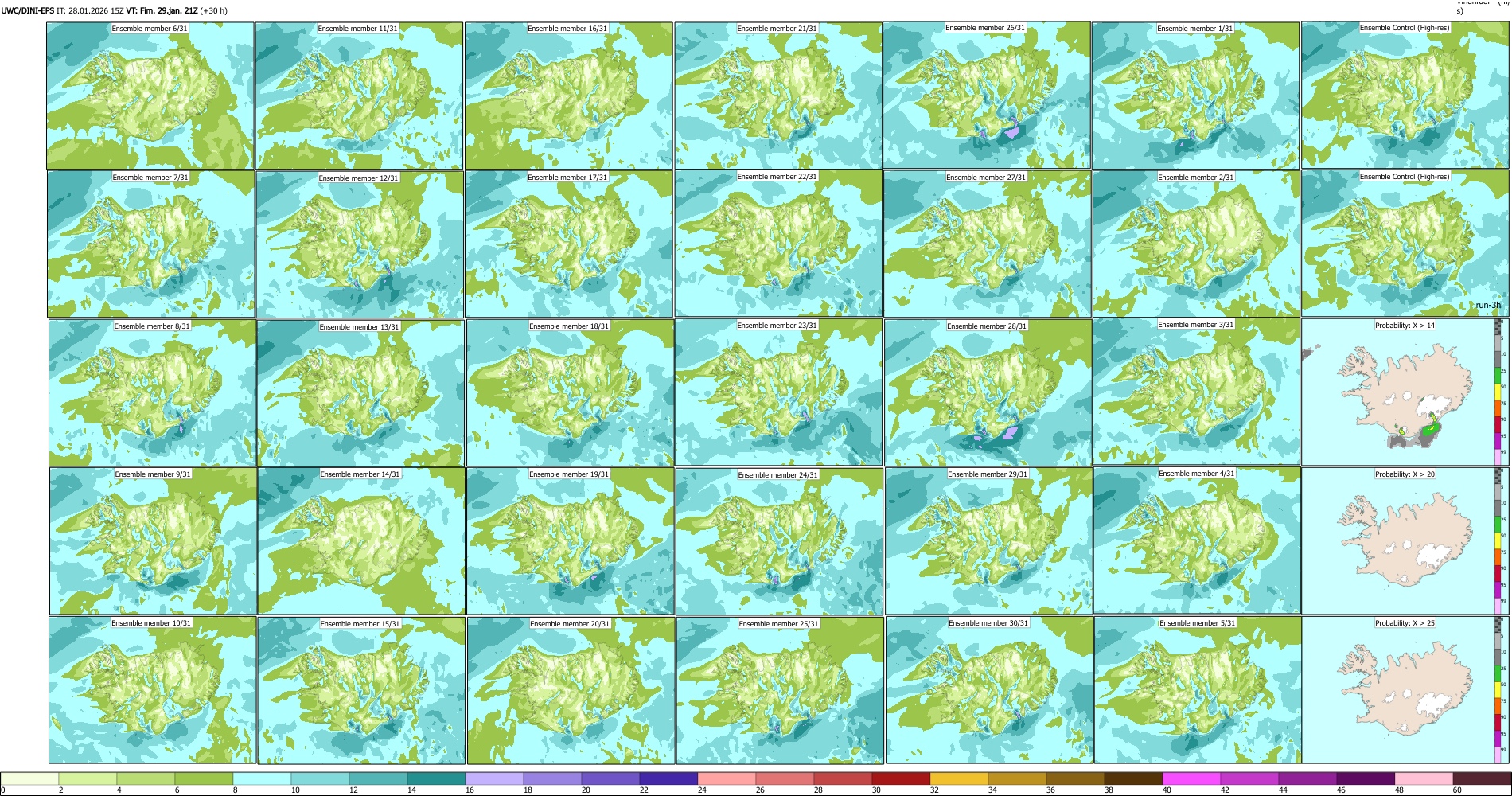Screen dimensions: 1512x796
Task: Click the 'Ensemble member 3/31' title
Action: 1195,325
